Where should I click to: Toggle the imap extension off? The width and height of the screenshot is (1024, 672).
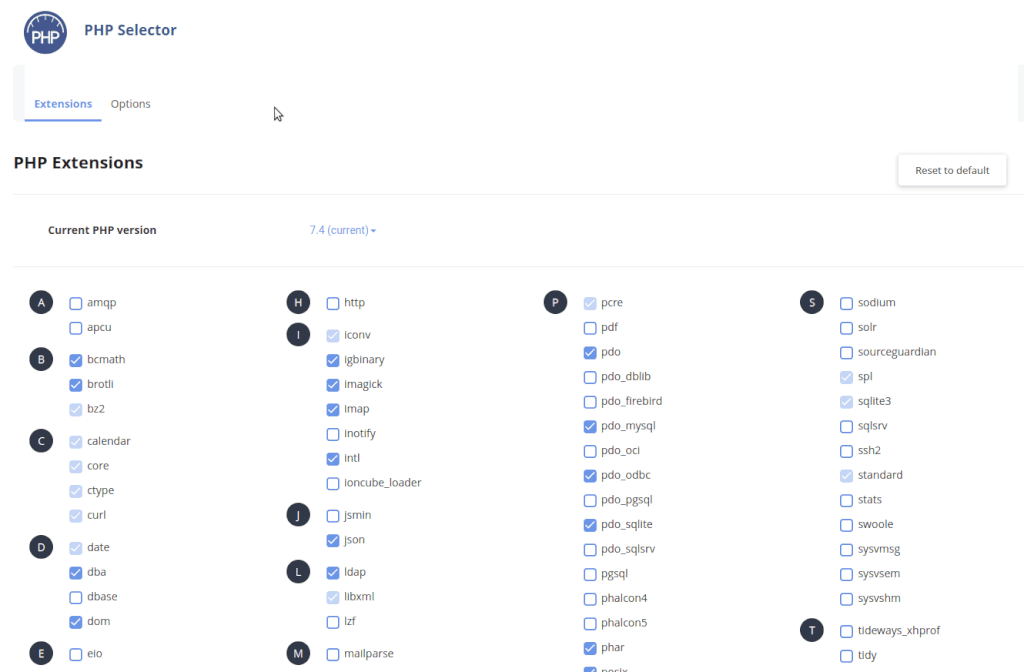click(x=332, y=408)
